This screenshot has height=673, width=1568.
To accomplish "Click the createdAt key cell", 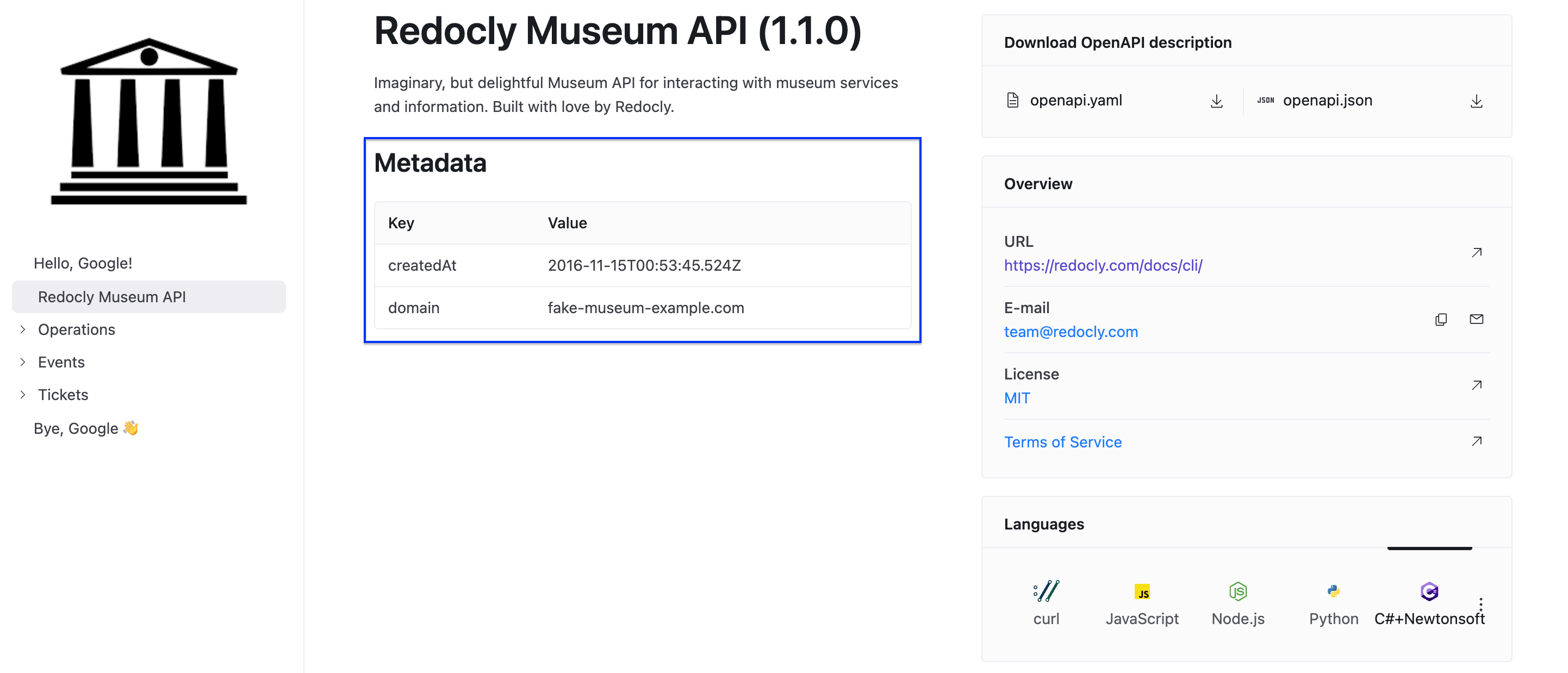I will [x=422, y=265].
